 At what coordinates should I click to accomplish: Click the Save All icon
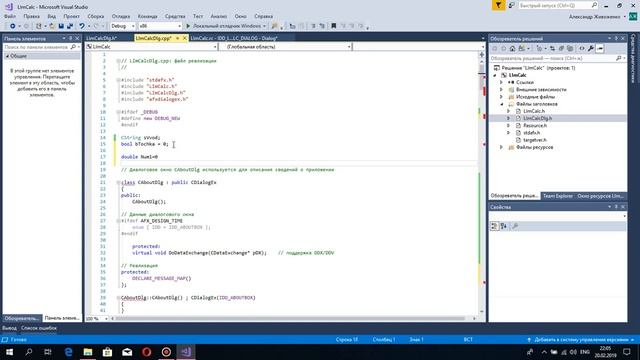(x=70, y=26)
